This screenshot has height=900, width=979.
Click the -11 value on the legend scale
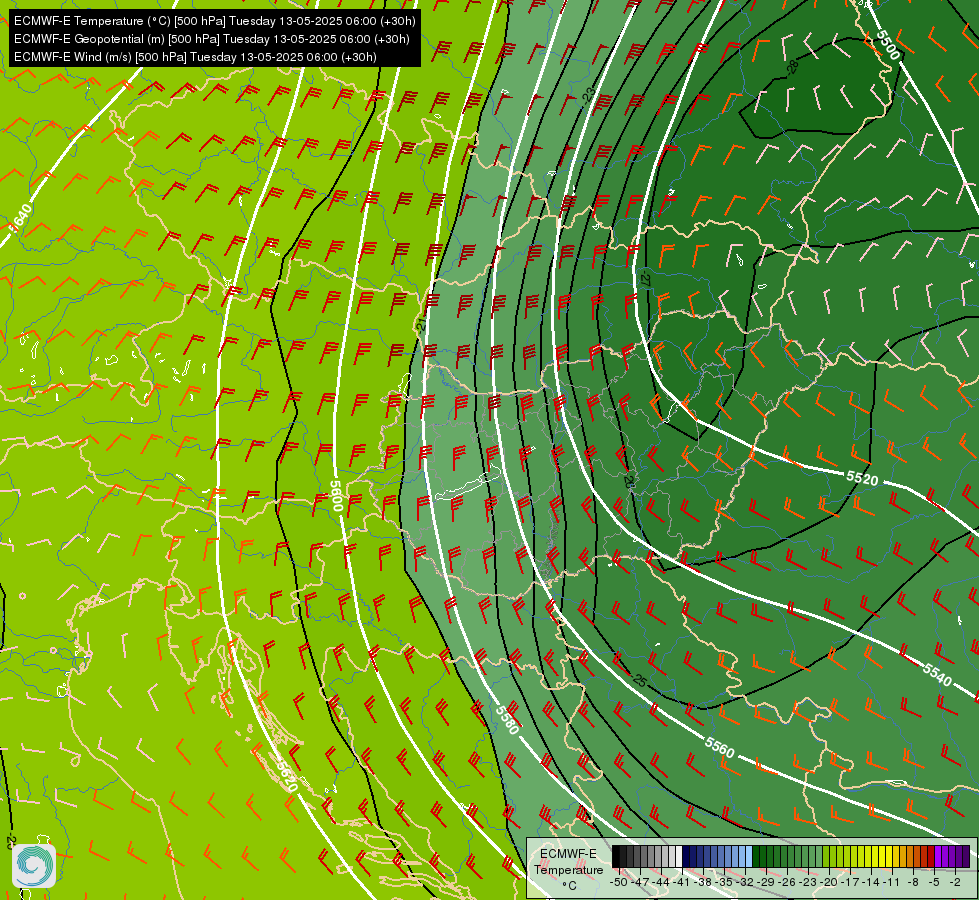tap(891, 882)
